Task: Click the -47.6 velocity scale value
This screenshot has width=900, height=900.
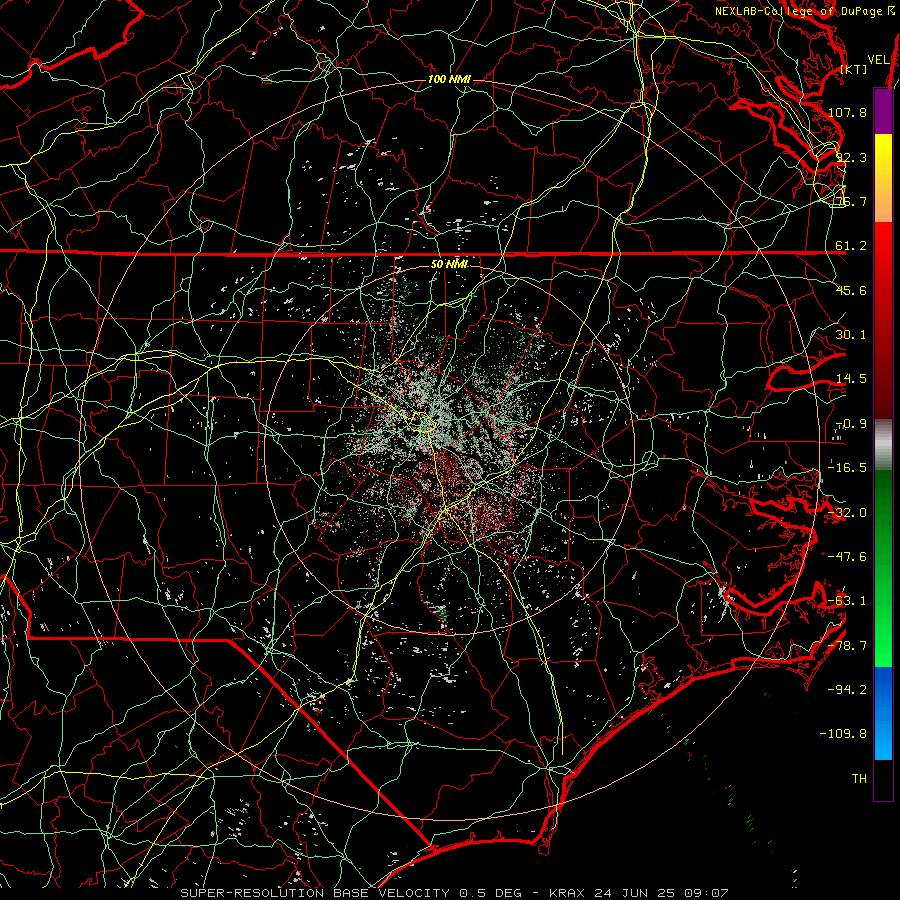Action: point(847,557)
